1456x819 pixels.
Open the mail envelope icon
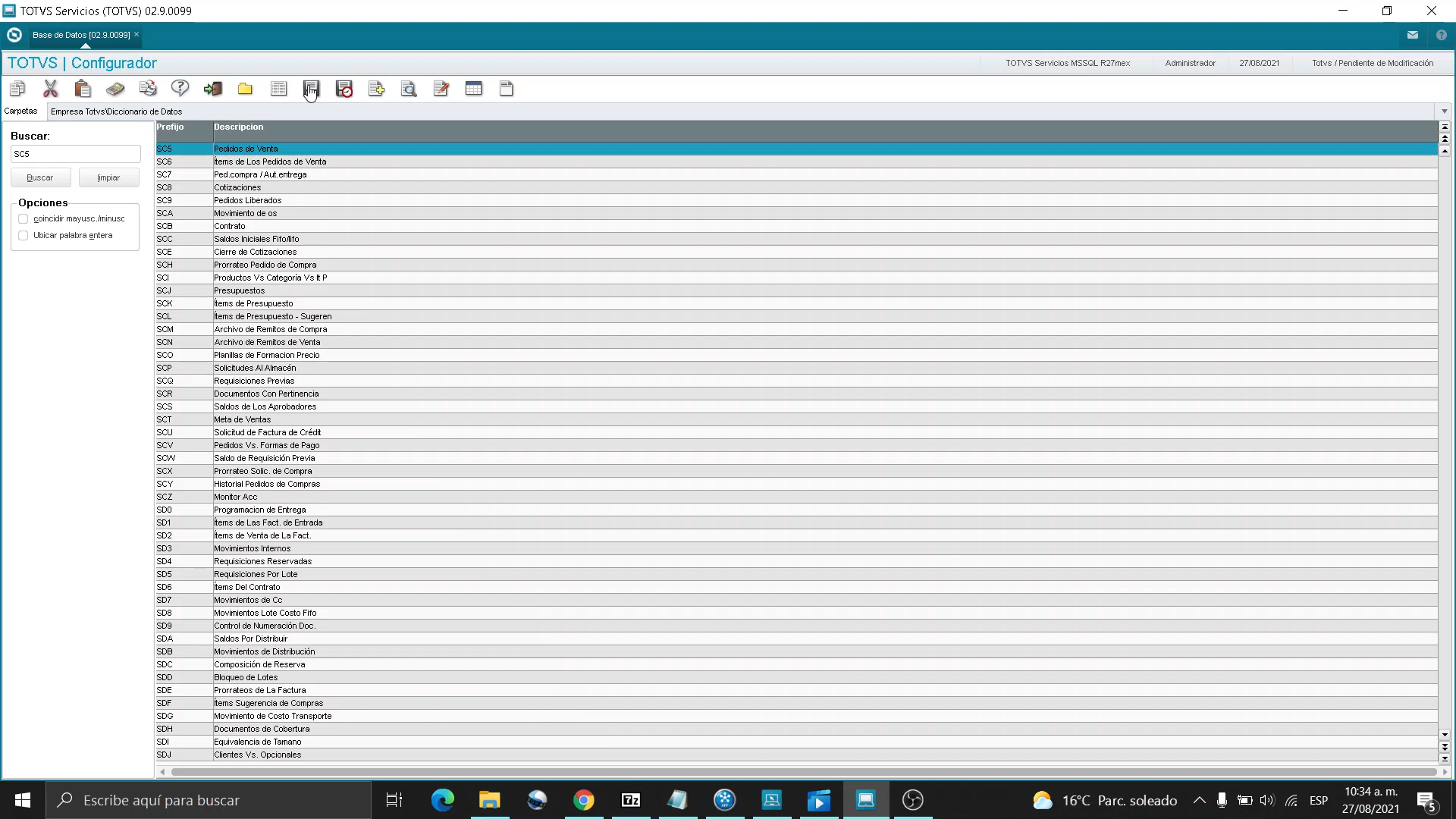(1413, 35)
